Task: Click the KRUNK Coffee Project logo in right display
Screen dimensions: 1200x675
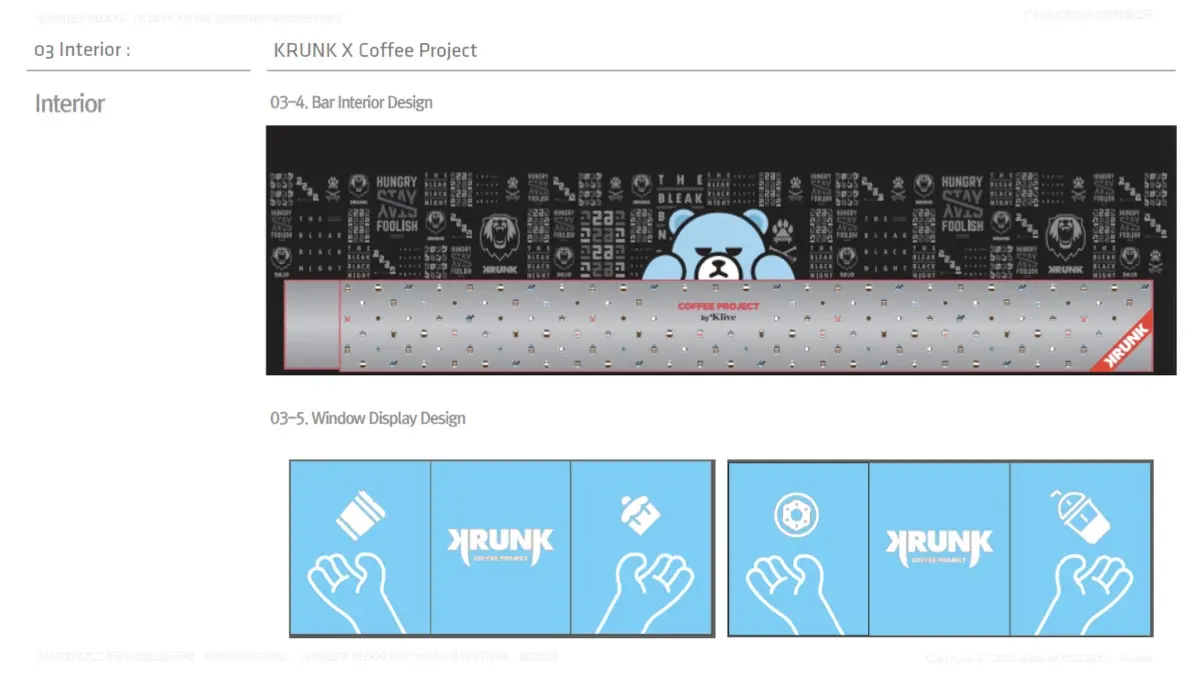Action: 938,547
